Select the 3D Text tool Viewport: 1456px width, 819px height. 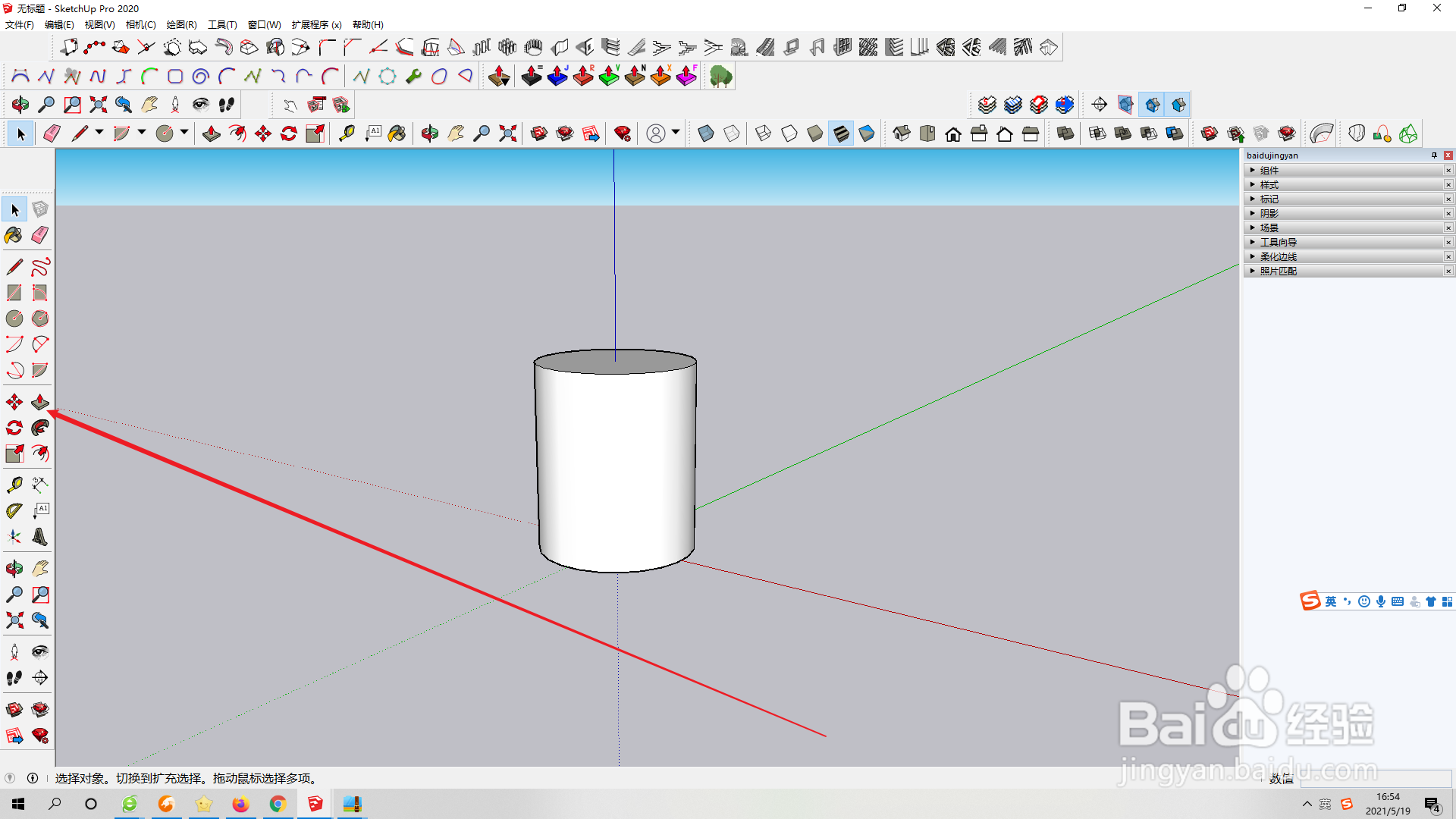pos(40,537)
